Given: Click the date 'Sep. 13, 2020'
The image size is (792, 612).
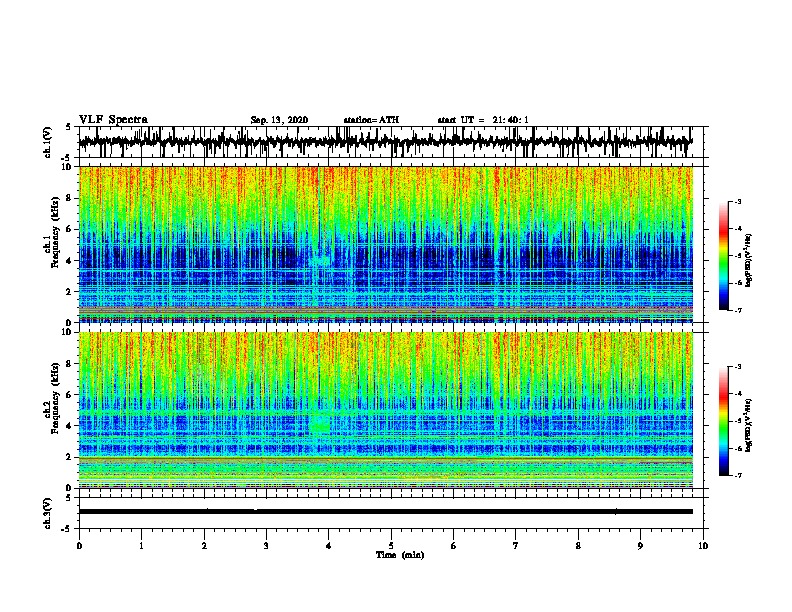Looking at the screenshot, I should [x=279, y=120].
